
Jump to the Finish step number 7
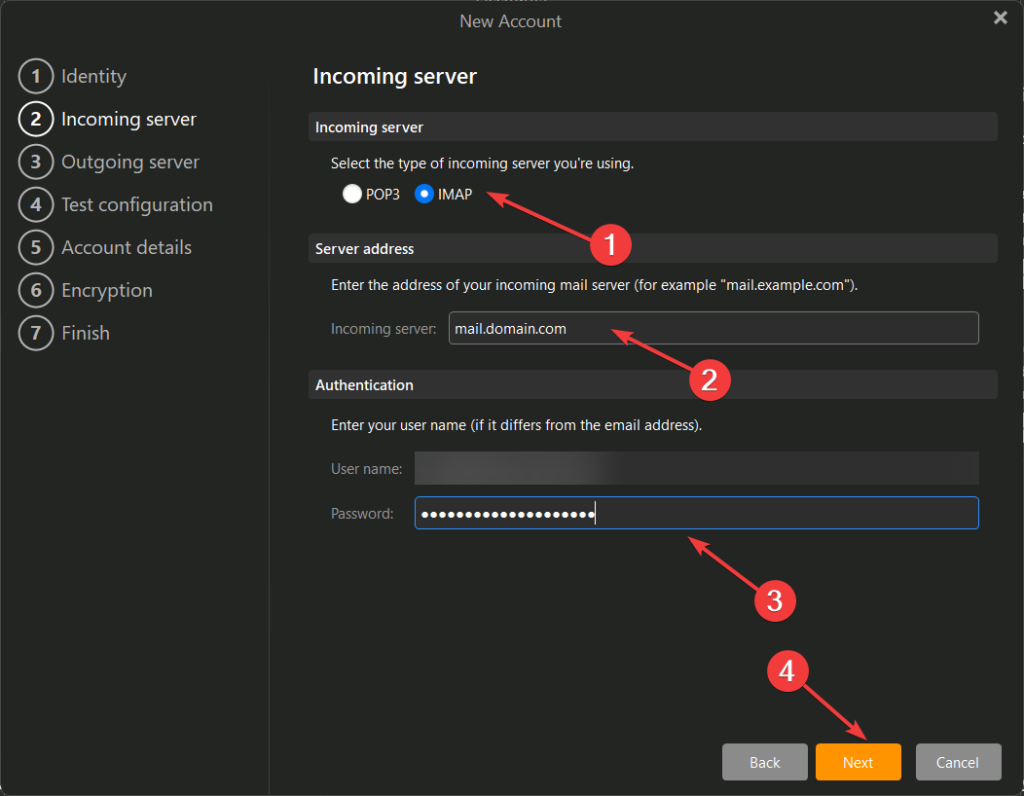[35, 334]
